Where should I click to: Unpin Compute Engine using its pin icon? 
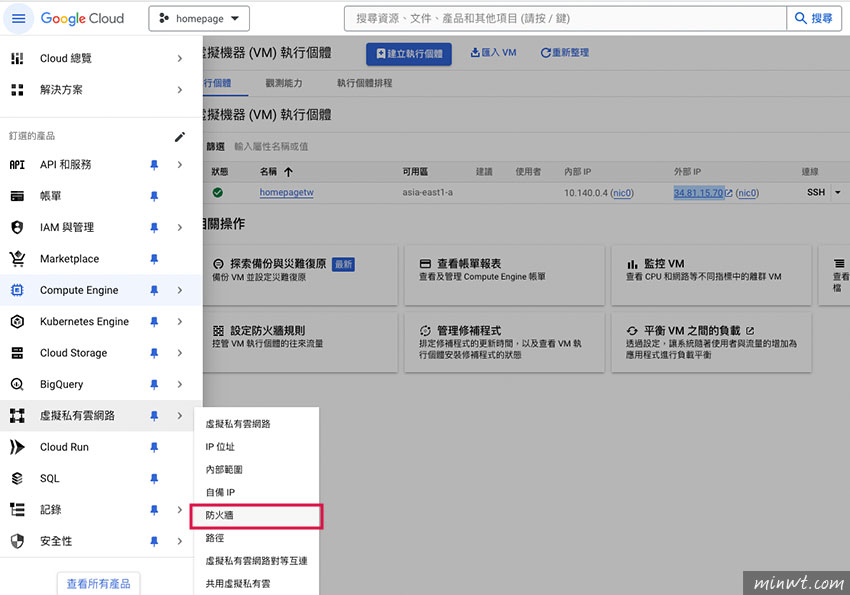(154, 290)
